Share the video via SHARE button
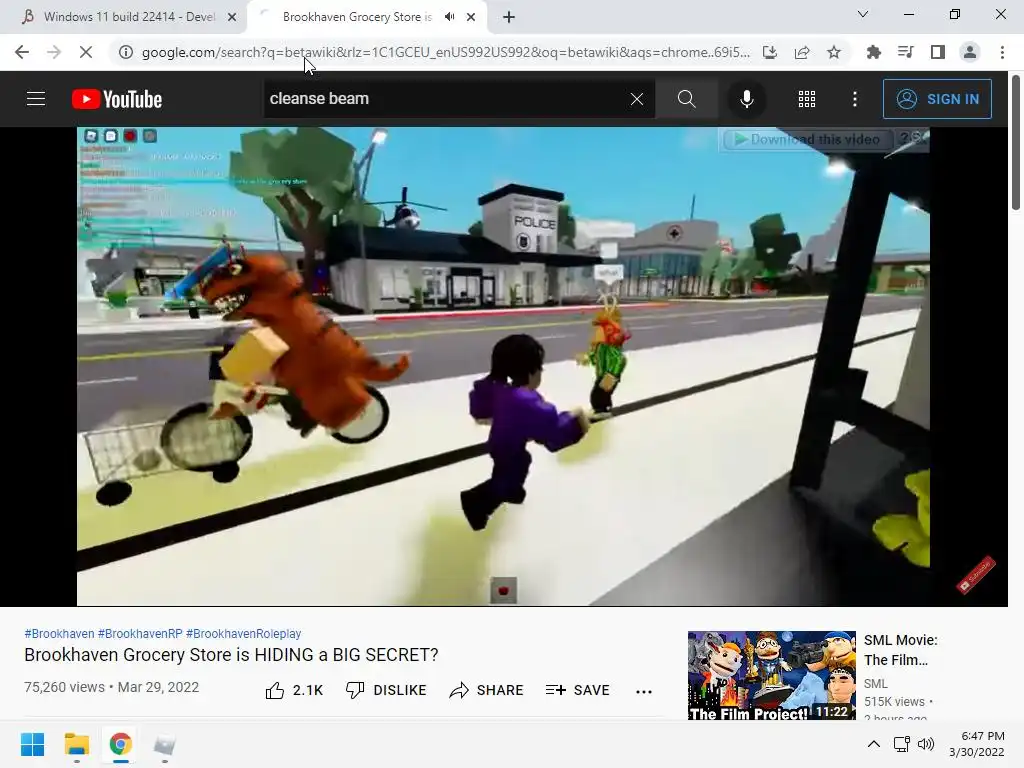The width and height of the screenshot is (1024, 768). click(487, 690)
